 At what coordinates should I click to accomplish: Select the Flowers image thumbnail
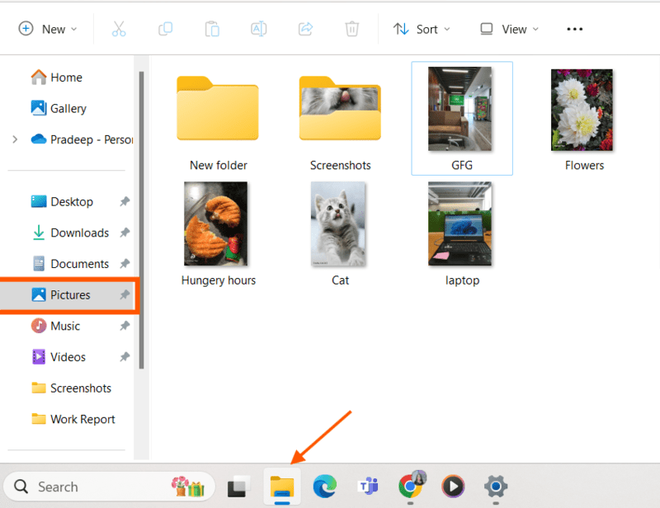click(582, 110)
